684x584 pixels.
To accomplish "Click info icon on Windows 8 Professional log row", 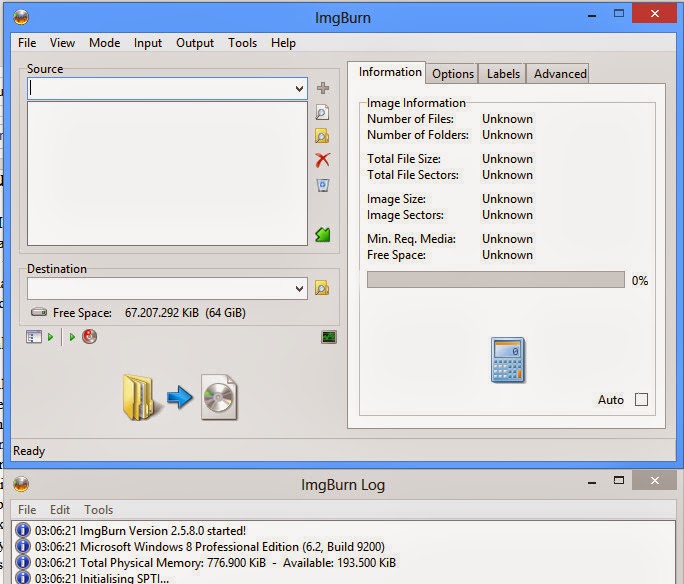I will pos(23,546).
